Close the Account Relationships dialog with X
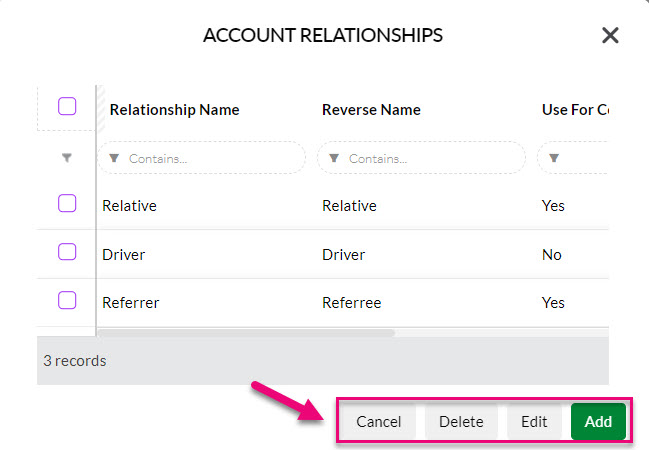Viewport: 649px width, 450px height. point(610,35)
